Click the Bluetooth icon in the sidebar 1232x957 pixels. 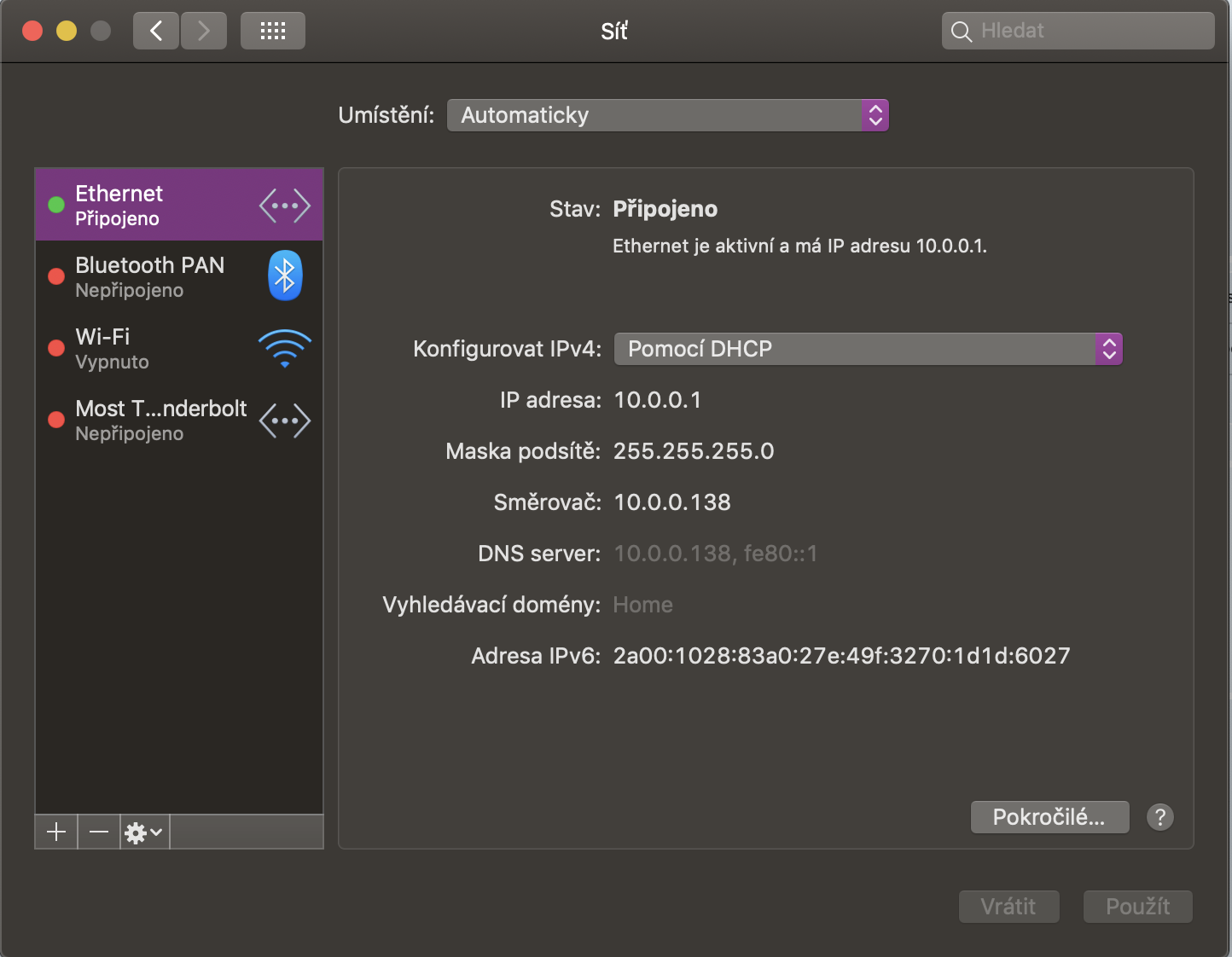pos(285,275)
